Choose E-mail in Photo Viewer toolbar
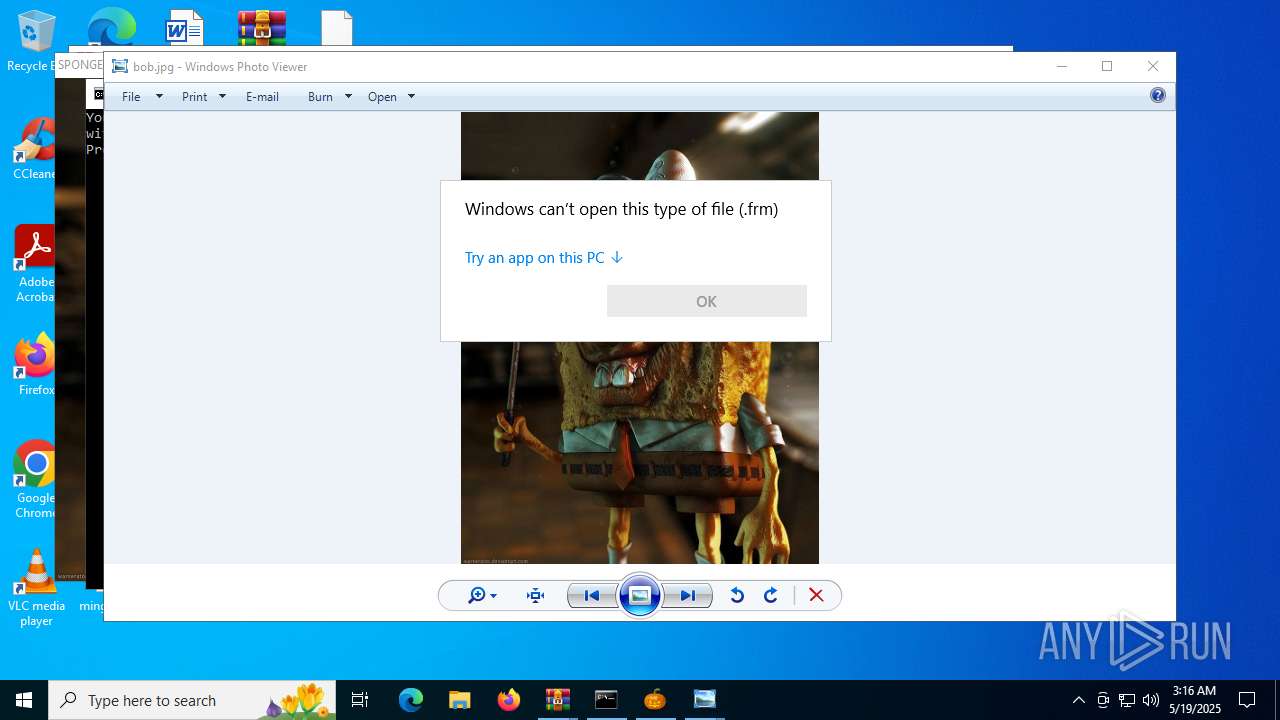The height and width of the screenshot is (720, 1280). point(262,97)
